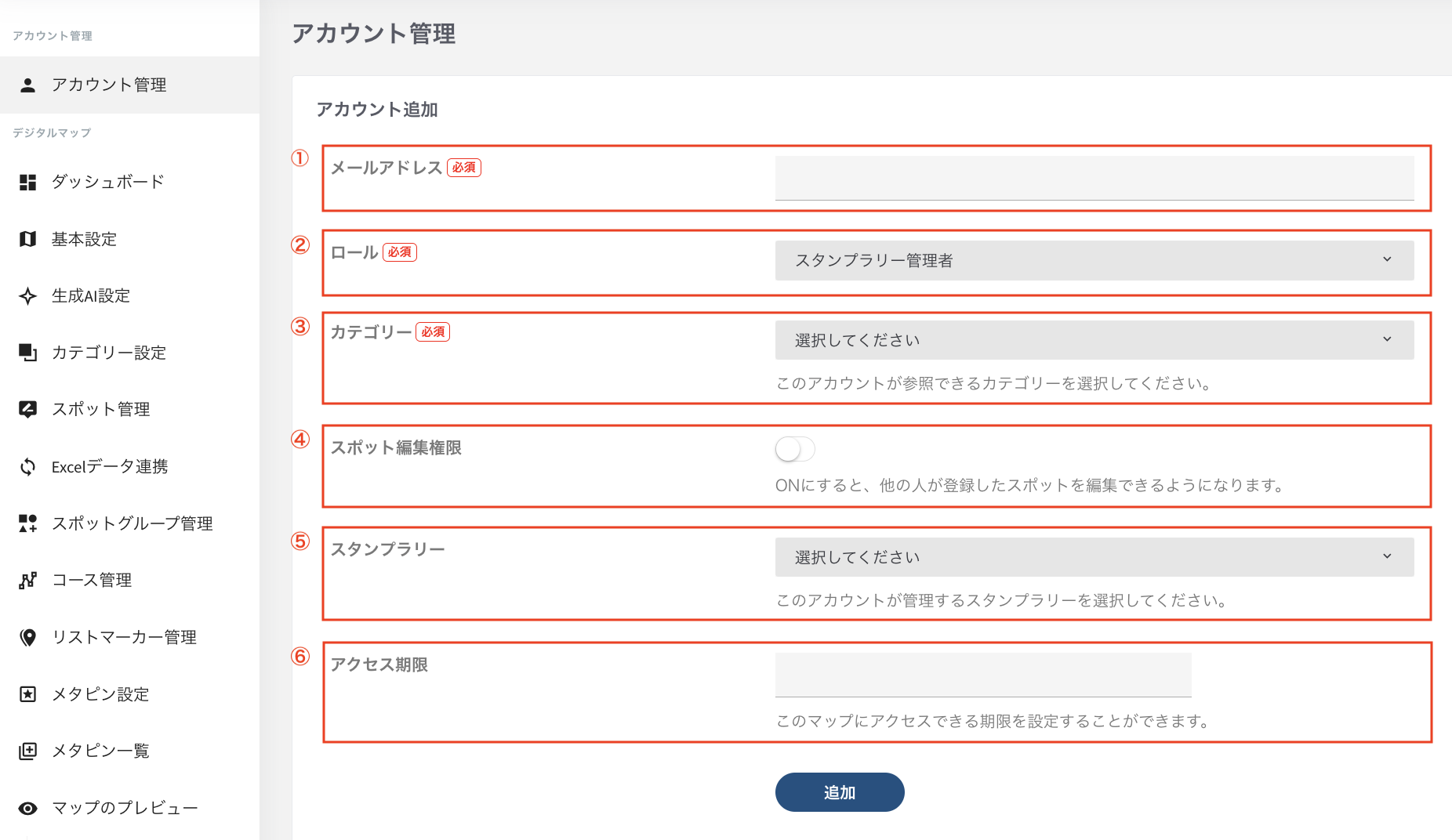Image resolution: width=1452 pixels, height=840 pixels.
Task: Expand the カテゴリー selection dropdown
Action: coord(1094,340)
